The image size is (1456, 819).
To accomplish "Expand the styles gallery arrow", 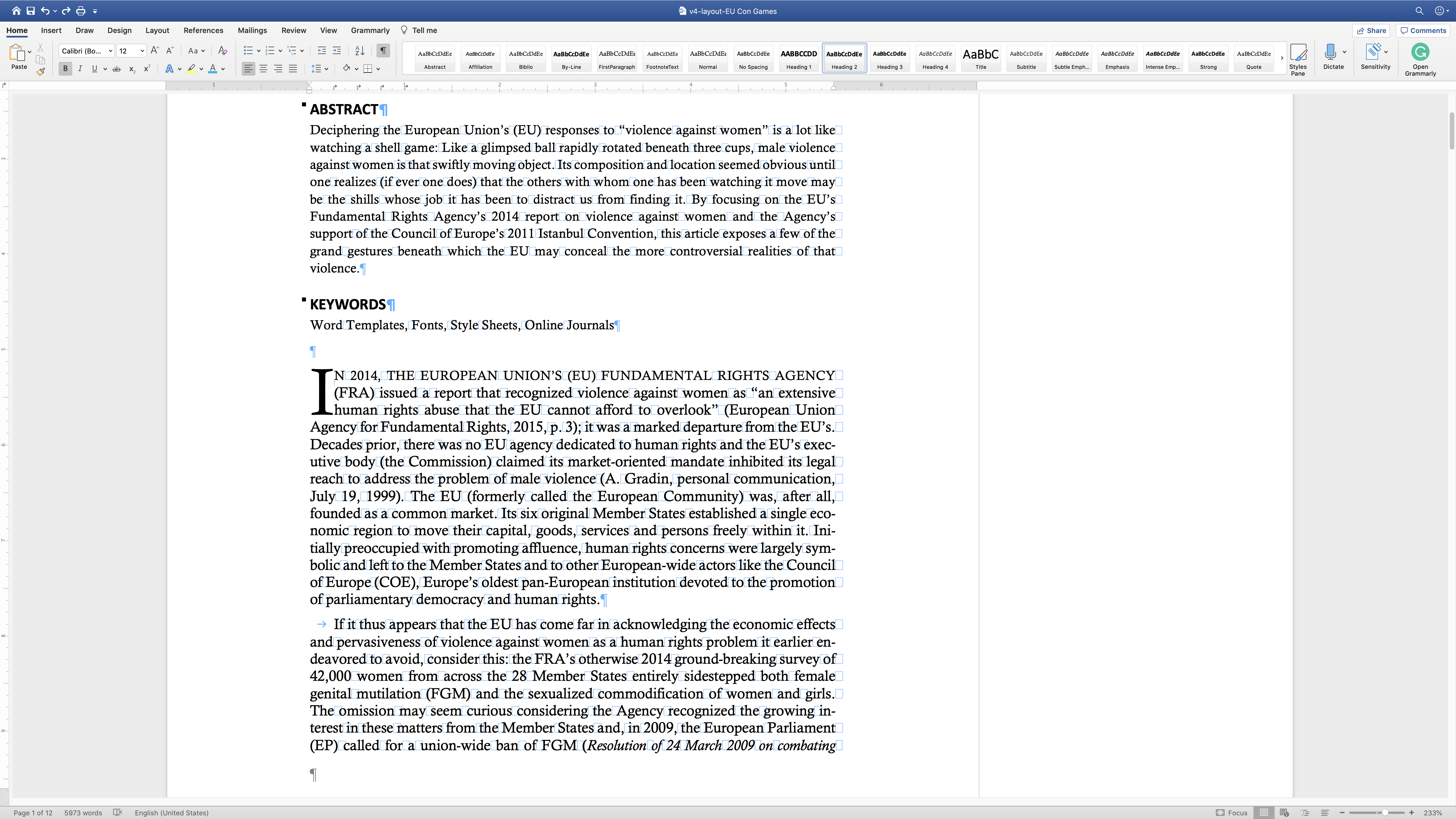I will 1282,58.
